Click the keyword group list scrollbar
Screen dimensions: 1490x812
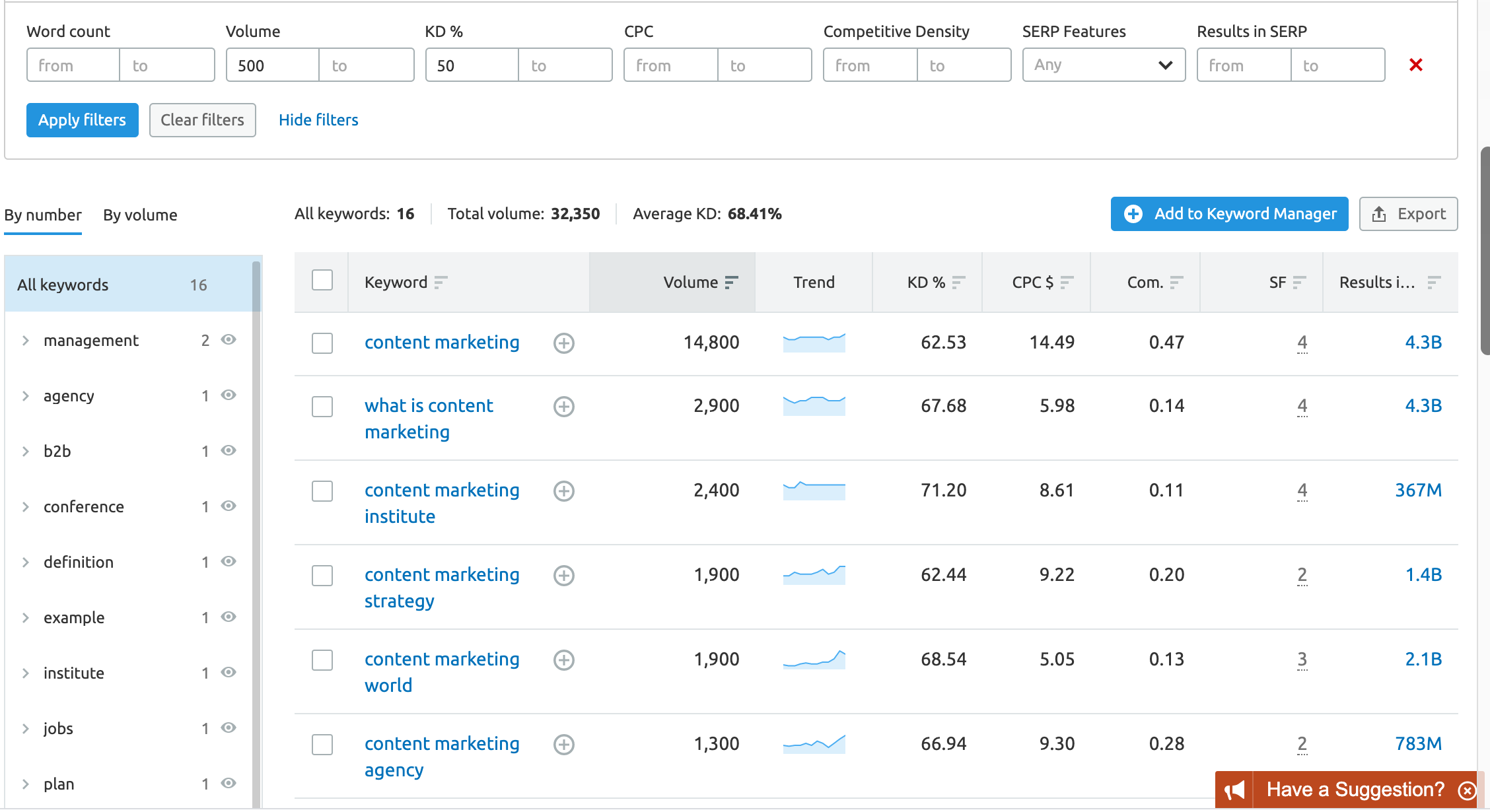tap(256, 528)
